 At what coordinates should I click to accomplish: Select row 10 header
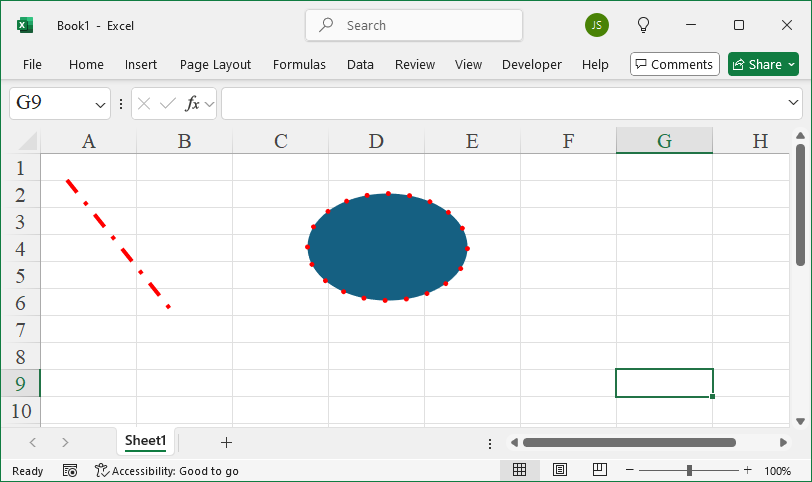tap(20, 411)
